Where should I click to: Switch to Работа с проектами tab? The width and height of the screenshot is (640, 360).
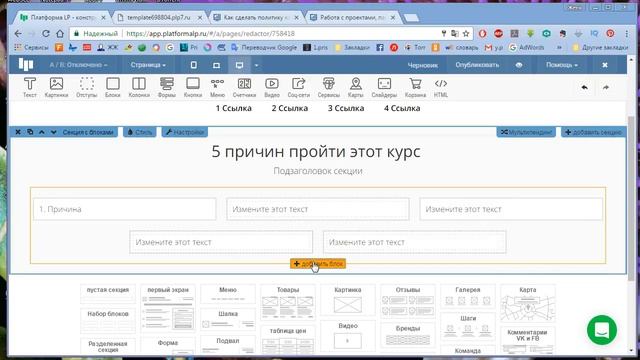(352, 18)
